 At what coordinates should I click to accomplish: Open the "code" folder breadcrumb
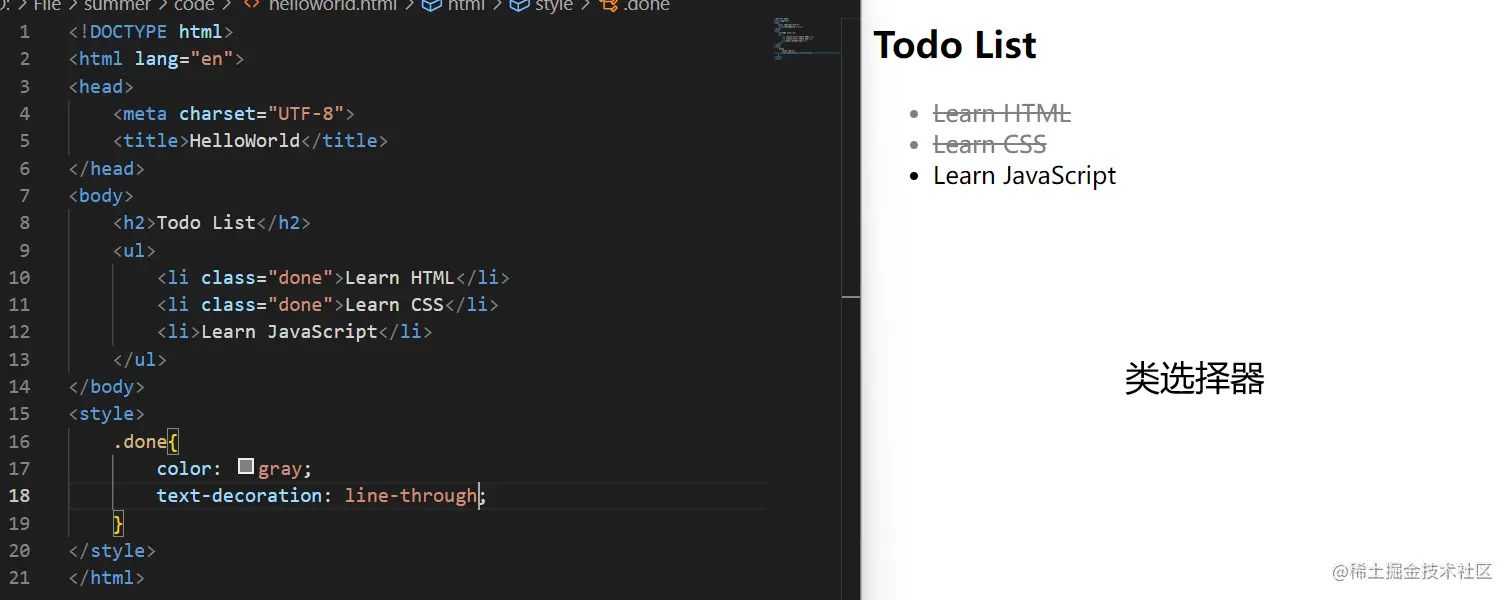[194, 5]
